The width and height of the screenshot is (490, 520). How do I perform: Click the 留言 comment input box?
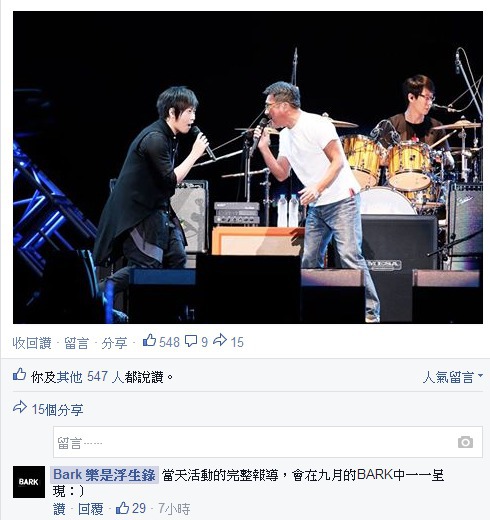[268, 442]
